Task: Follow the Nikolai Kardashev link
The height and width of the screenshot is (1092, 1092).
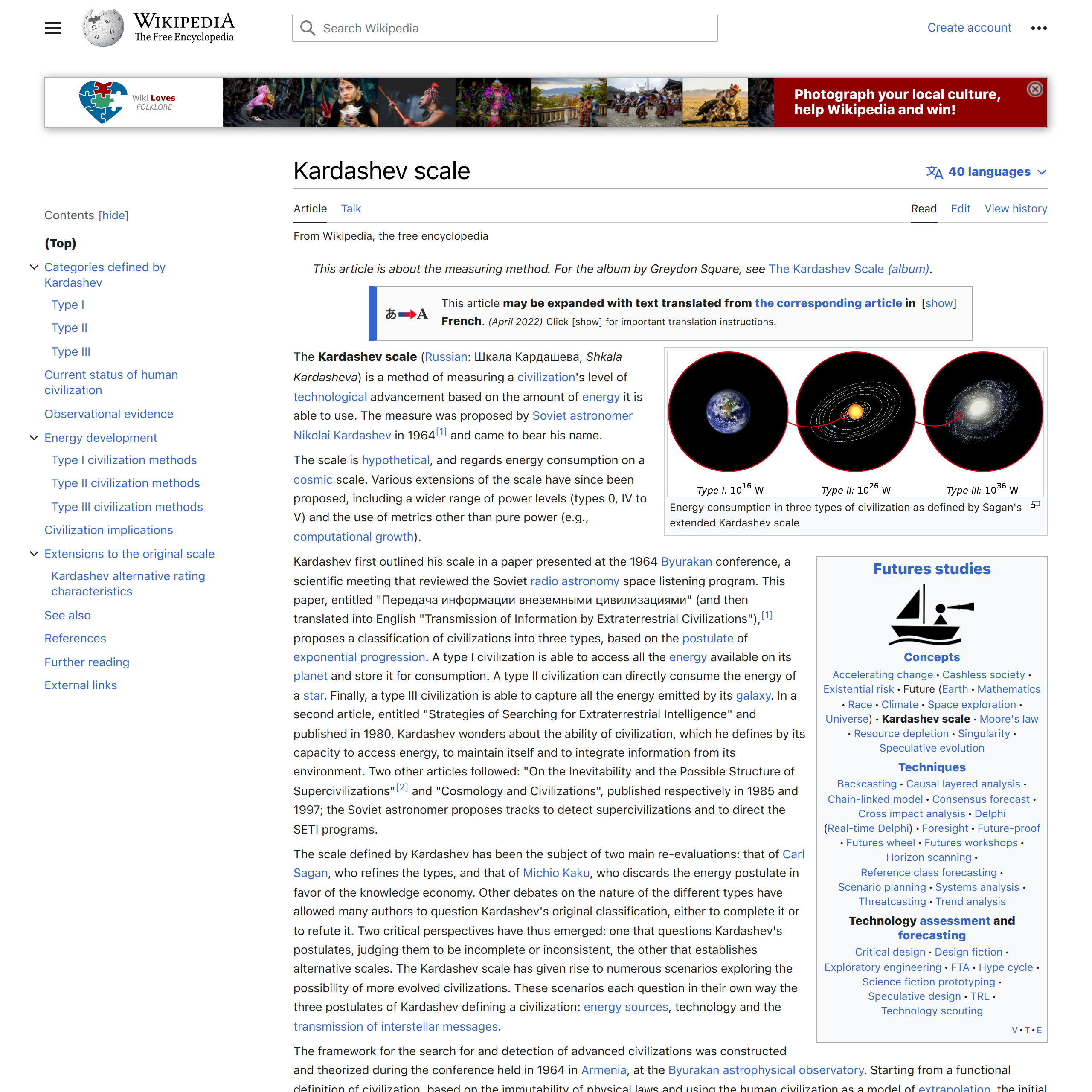Action: tap(342, 435)
